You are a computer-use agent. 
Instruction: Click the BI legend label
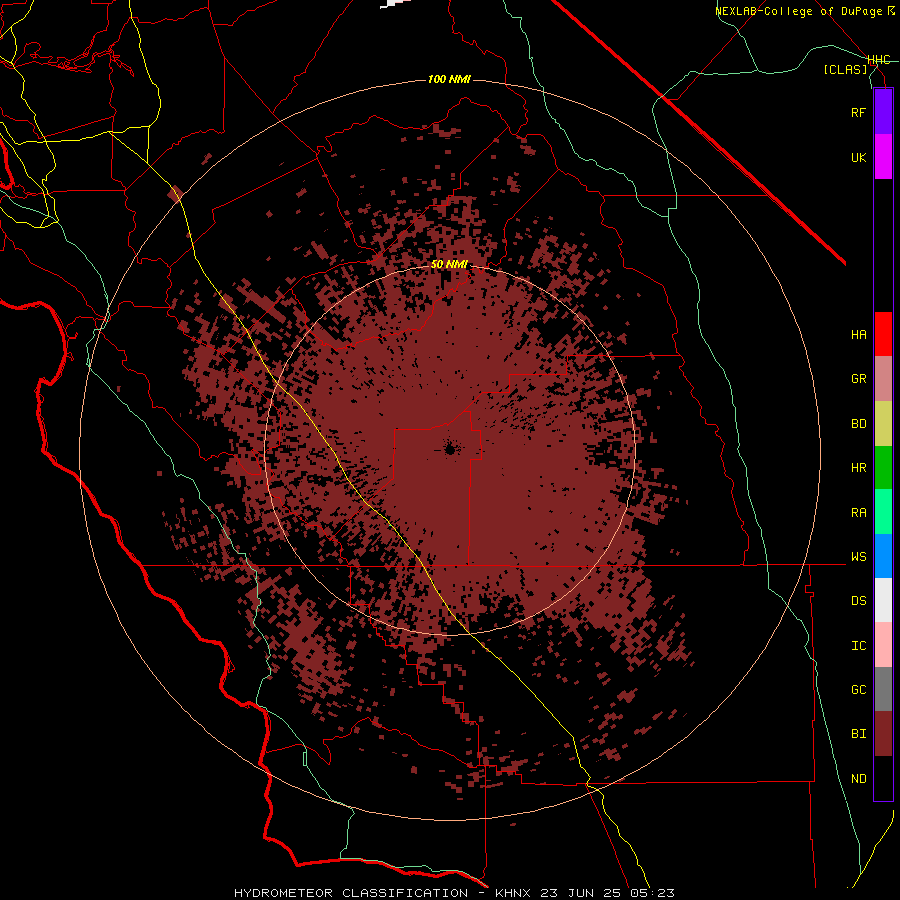click(858, 734)
